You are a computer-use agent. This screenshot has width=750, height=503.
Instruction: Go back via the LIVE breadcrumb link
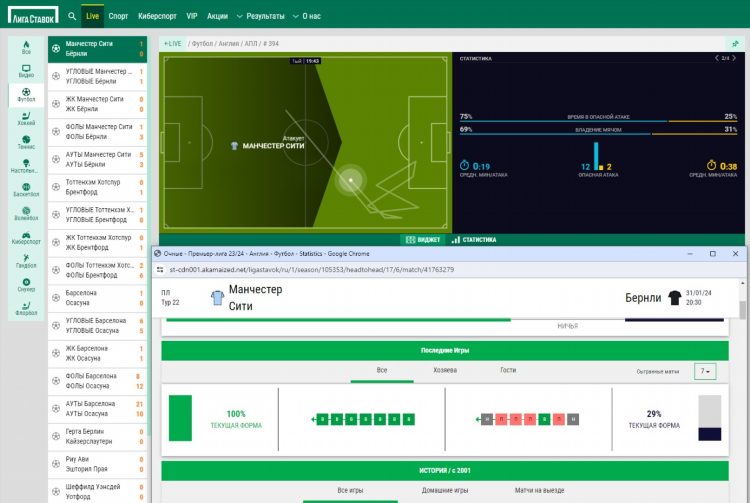point(173,44)
